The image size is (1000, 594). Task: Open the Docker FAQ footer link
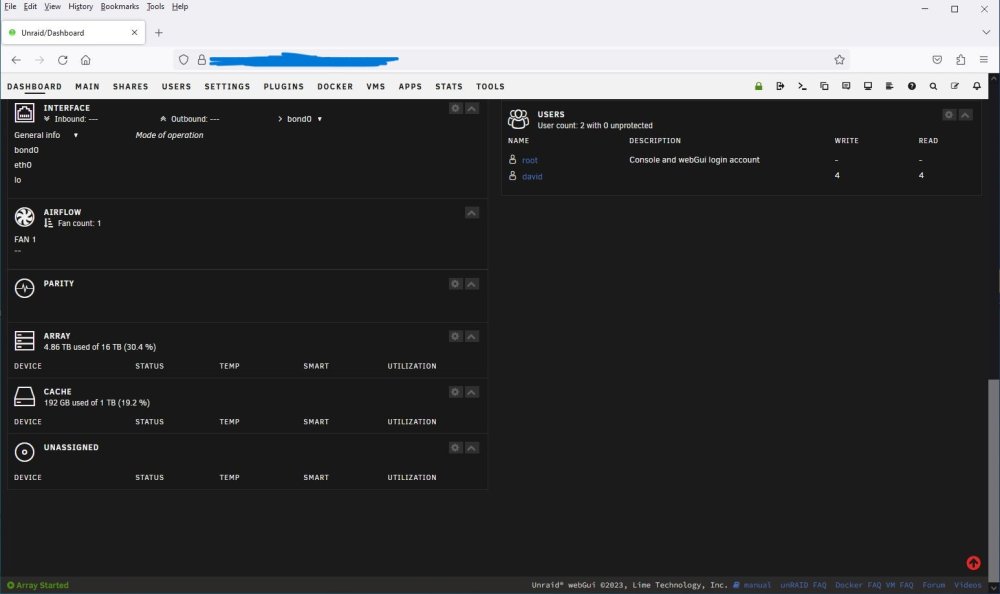tap(858, 585)
